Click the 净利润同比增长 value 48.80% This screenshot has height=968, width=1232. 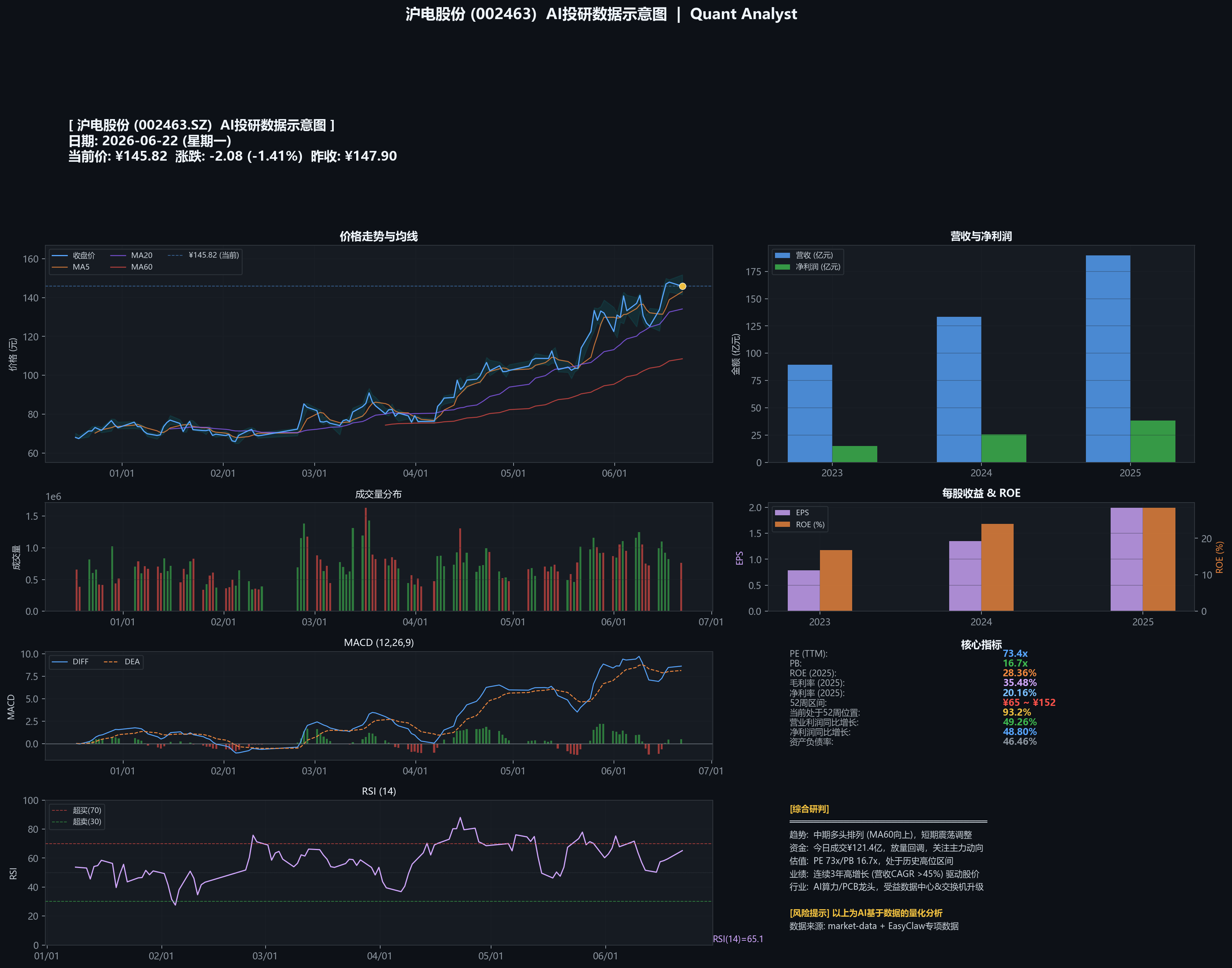tap(1019, 732)
